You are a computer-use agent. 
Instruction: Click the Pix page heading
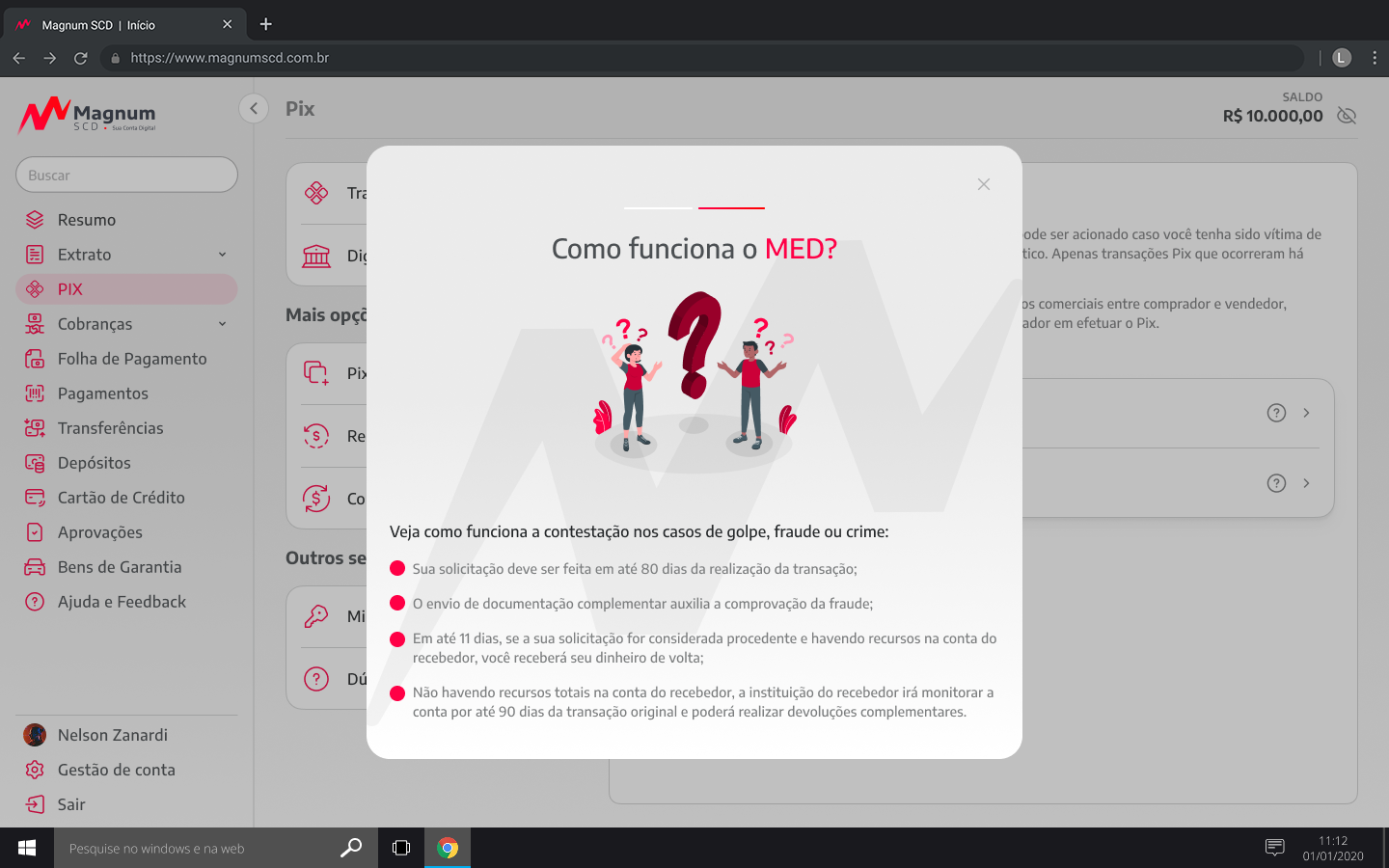pyautogui.click(x=300, y=109)
